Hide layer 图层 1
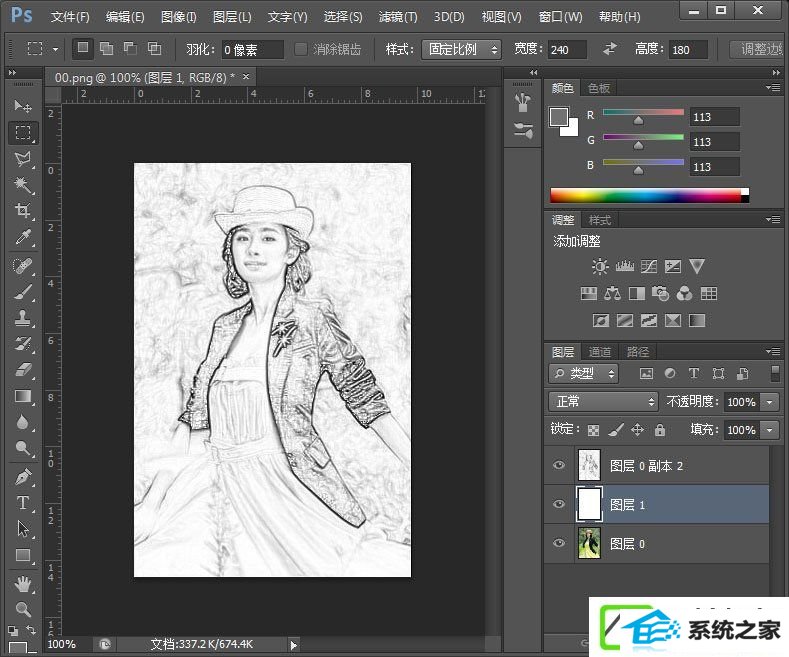Screen dimensions: 789x657 559,504
